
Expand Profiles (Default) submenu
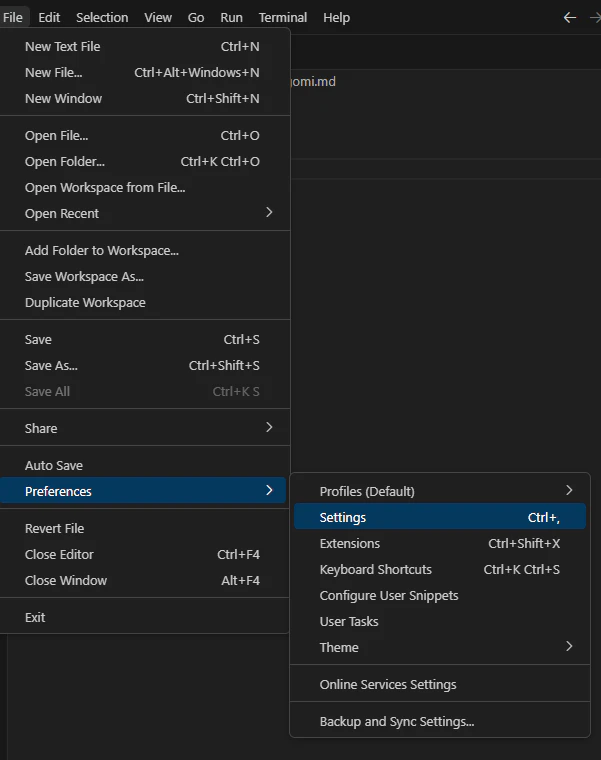click(x=440, y=491)
